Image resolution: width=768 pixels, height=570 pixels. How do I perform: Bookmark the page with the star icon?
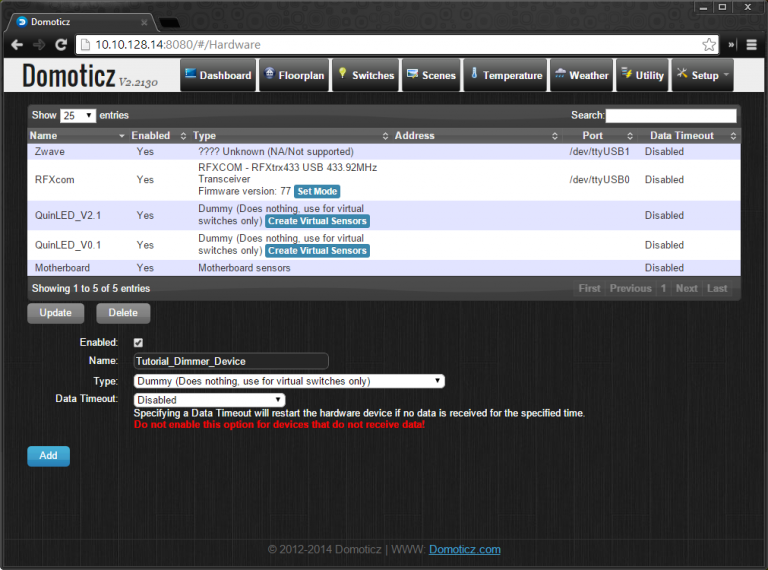click(x=709, y=45)
